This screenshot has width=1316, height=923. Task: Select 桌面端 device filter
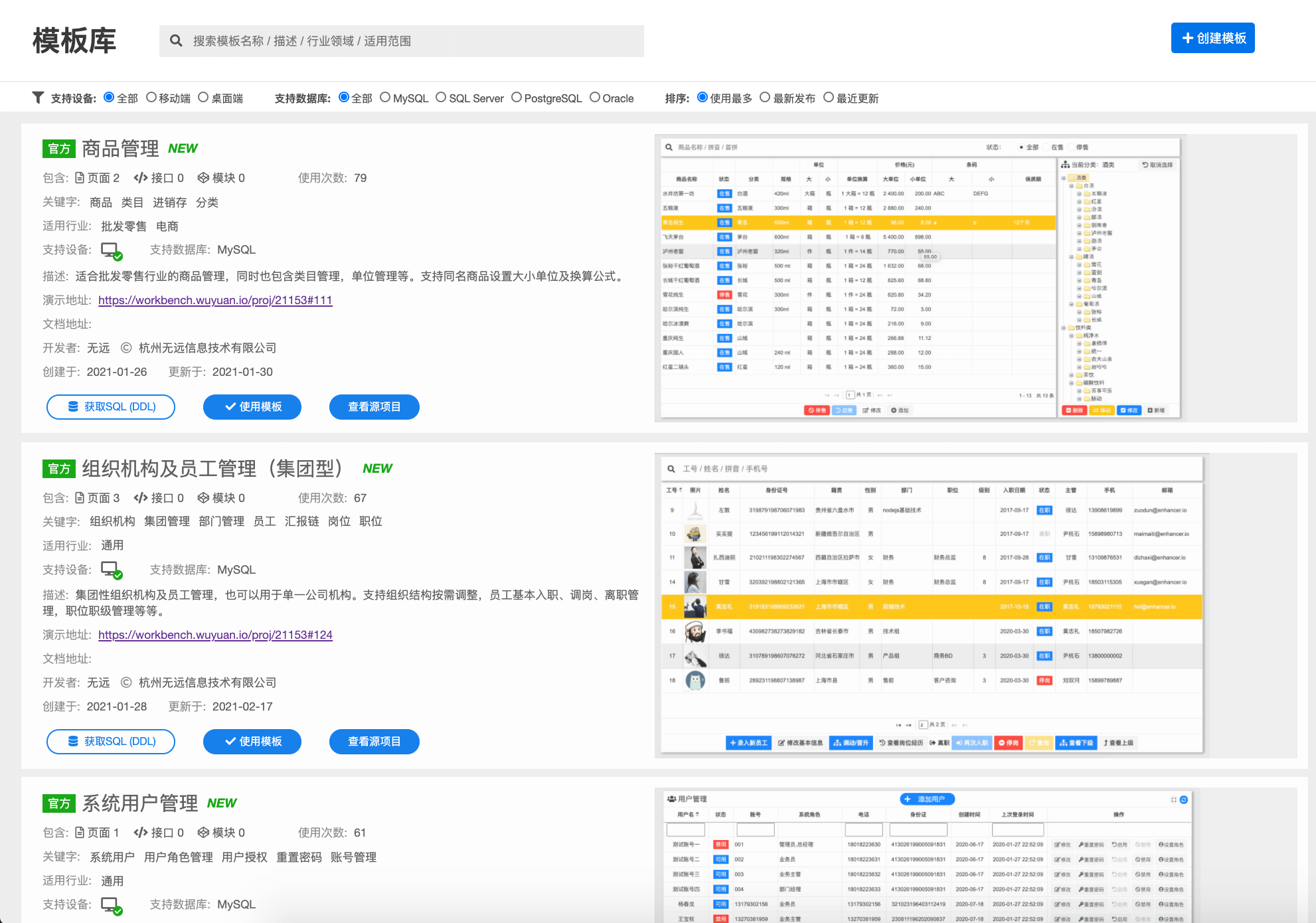pyautogui.click(x=203, y=98)
